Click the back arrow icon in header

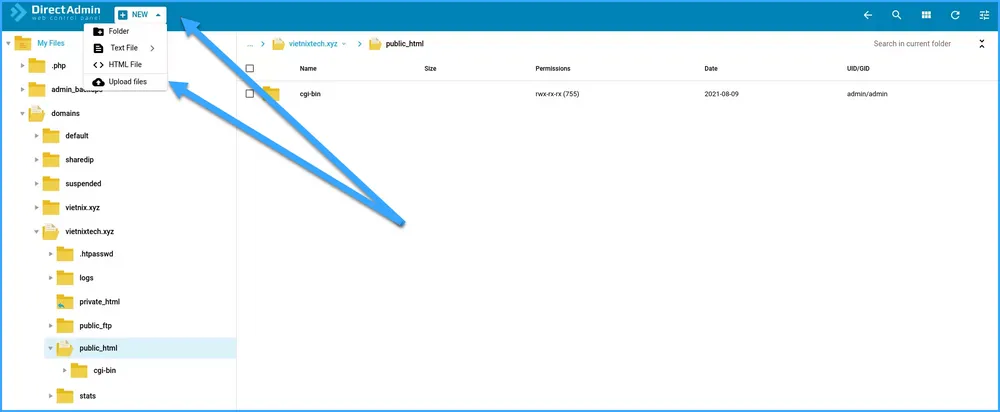click(867, 15)
